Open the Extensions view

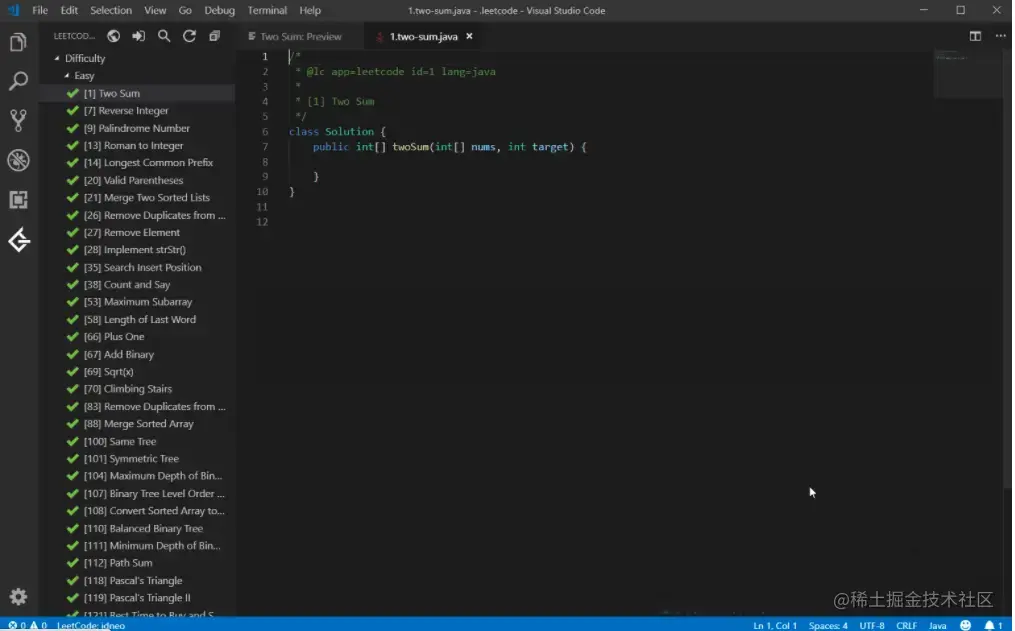click(x=18, y=200)
